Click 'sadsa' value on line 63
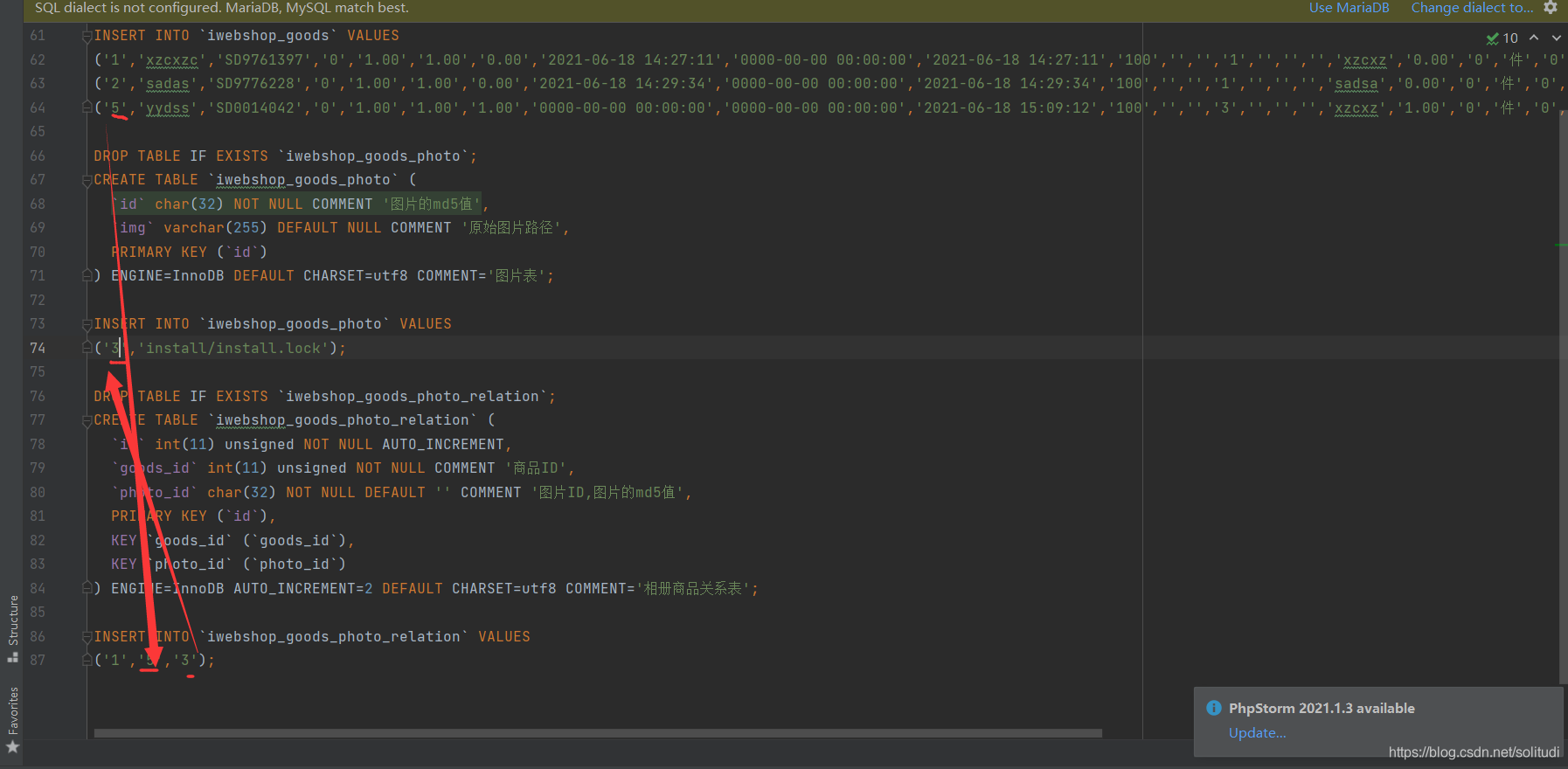The height and width of the screenshot is (769, 1568). [x=1356, y=84]
